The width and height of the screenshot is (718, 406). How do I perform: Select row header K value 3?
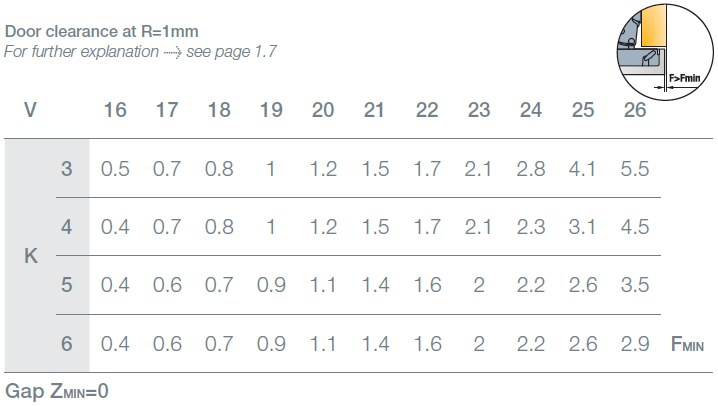point(67,169)
